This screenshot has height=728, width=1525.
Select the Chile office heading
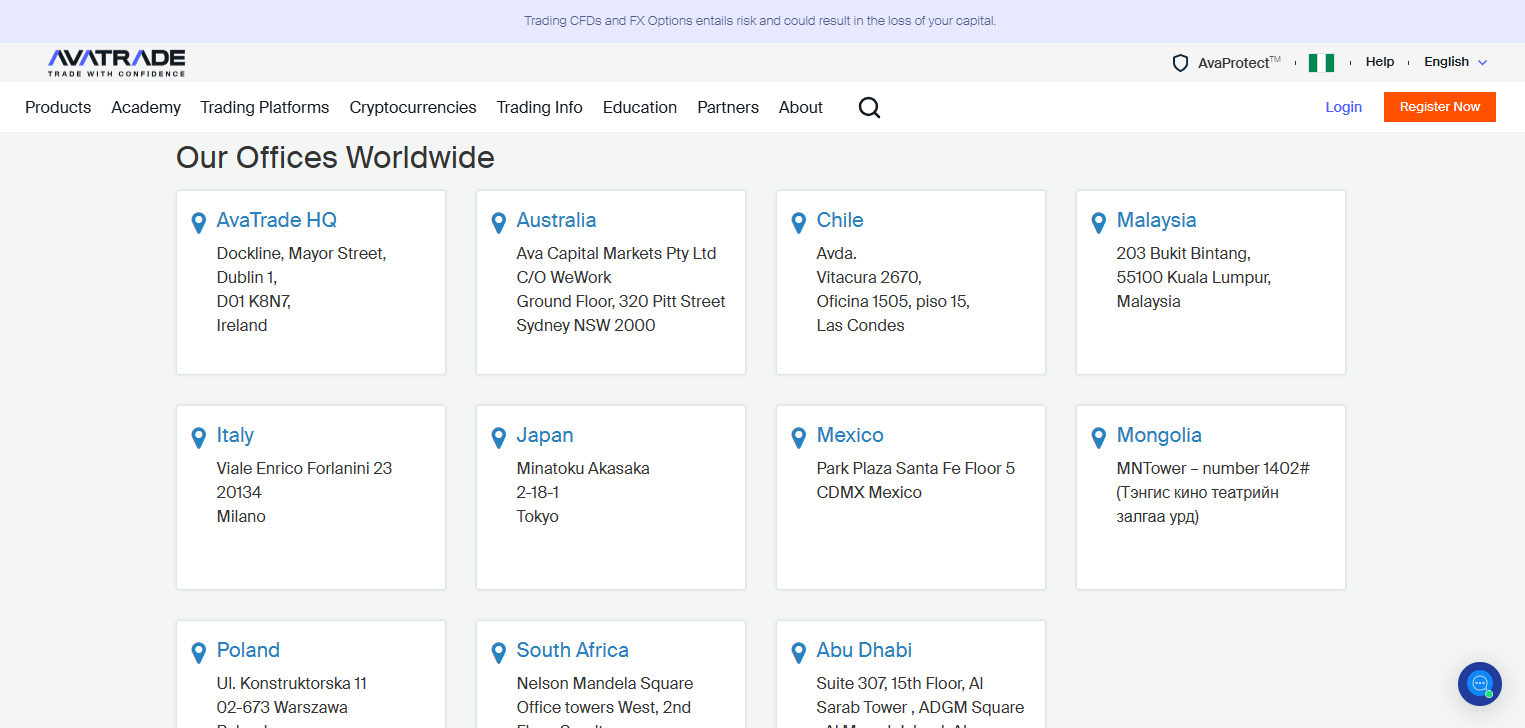pos(840,220)
